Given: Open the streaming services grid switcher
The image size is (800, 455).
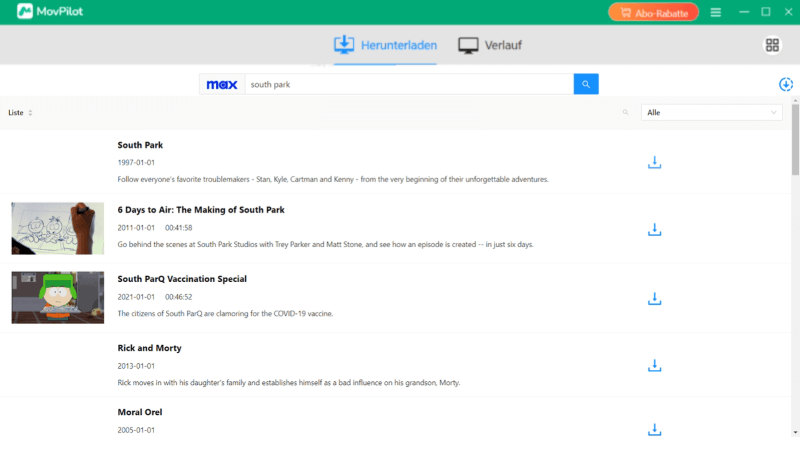Looking at the screenshot, I should (x=772, y=45).
